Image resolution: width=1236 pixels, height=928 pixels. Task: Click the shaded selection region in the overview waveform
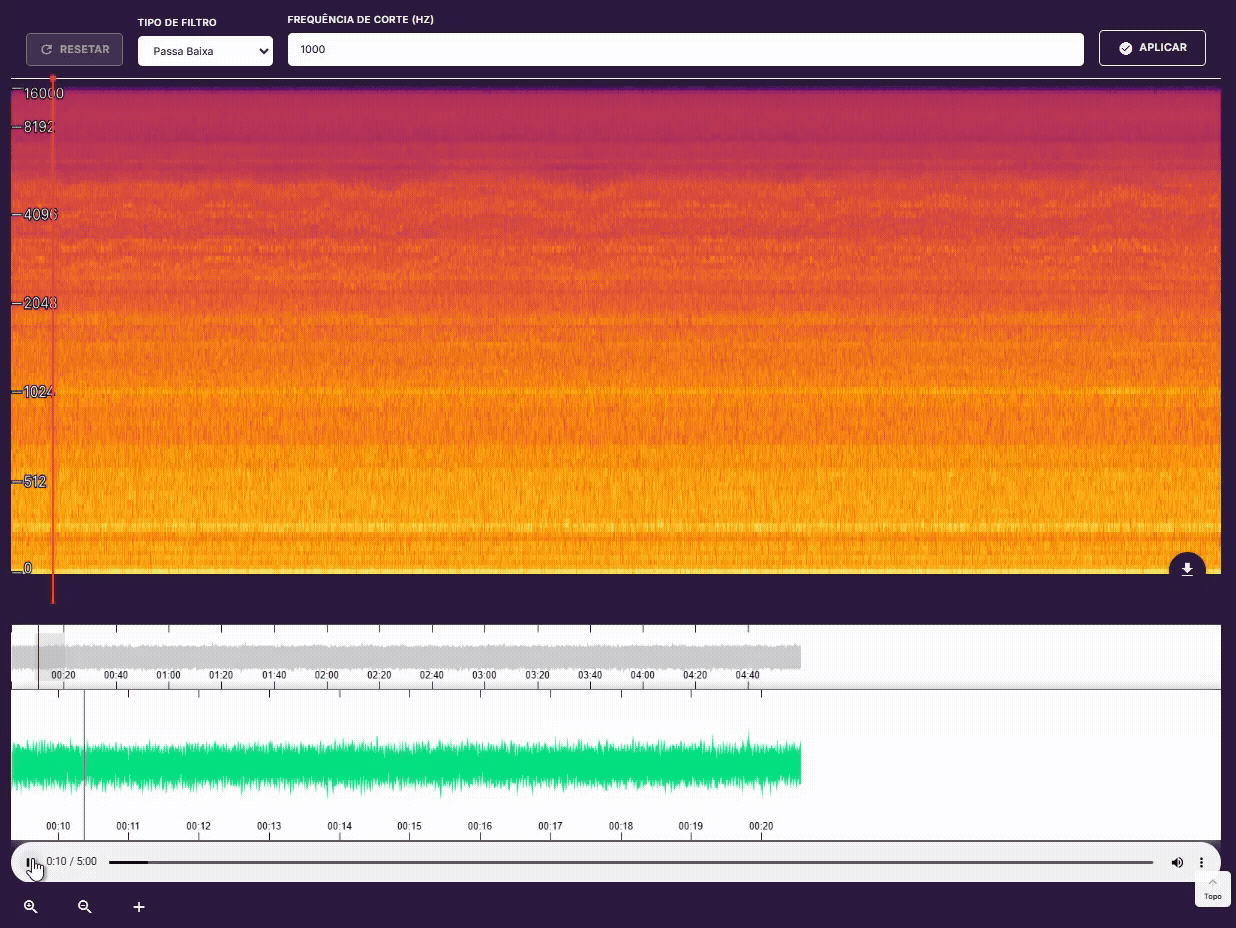(x=51, y=657)
